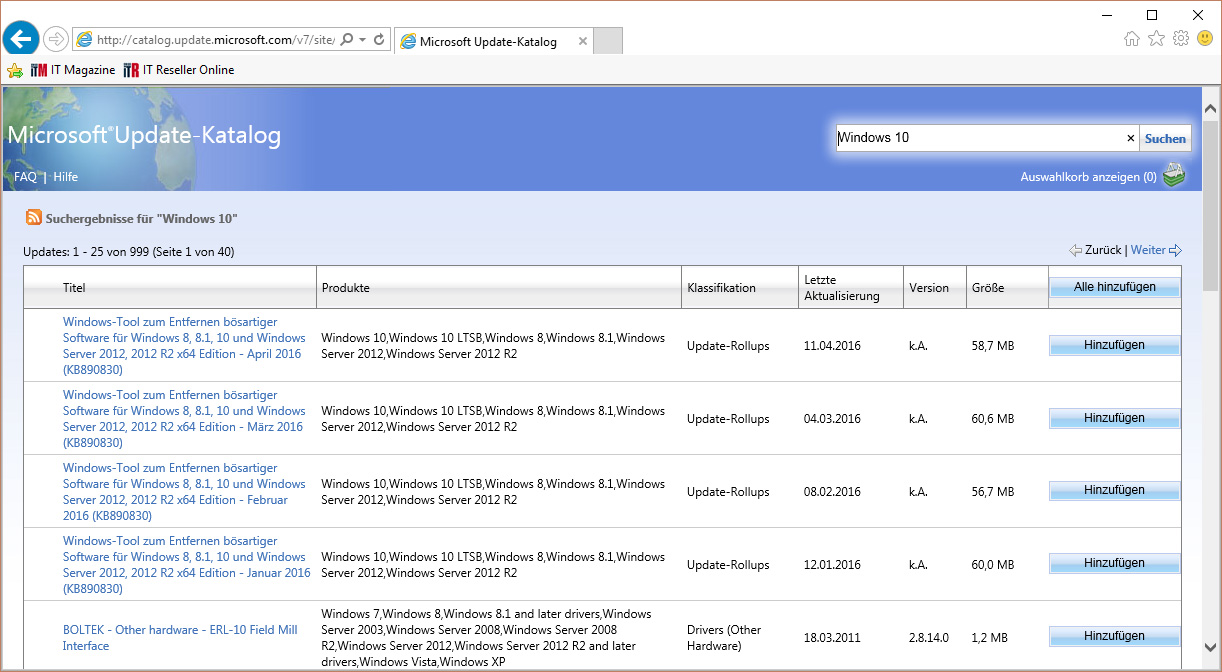
Task: Maximize the browser window
Action: [x=1152, y=14]
